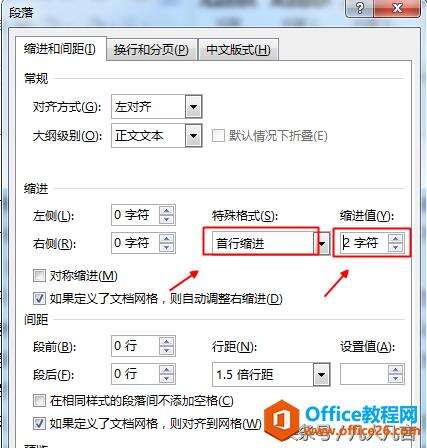Switch to the 中文版式 tab

(x=238, y=50)
